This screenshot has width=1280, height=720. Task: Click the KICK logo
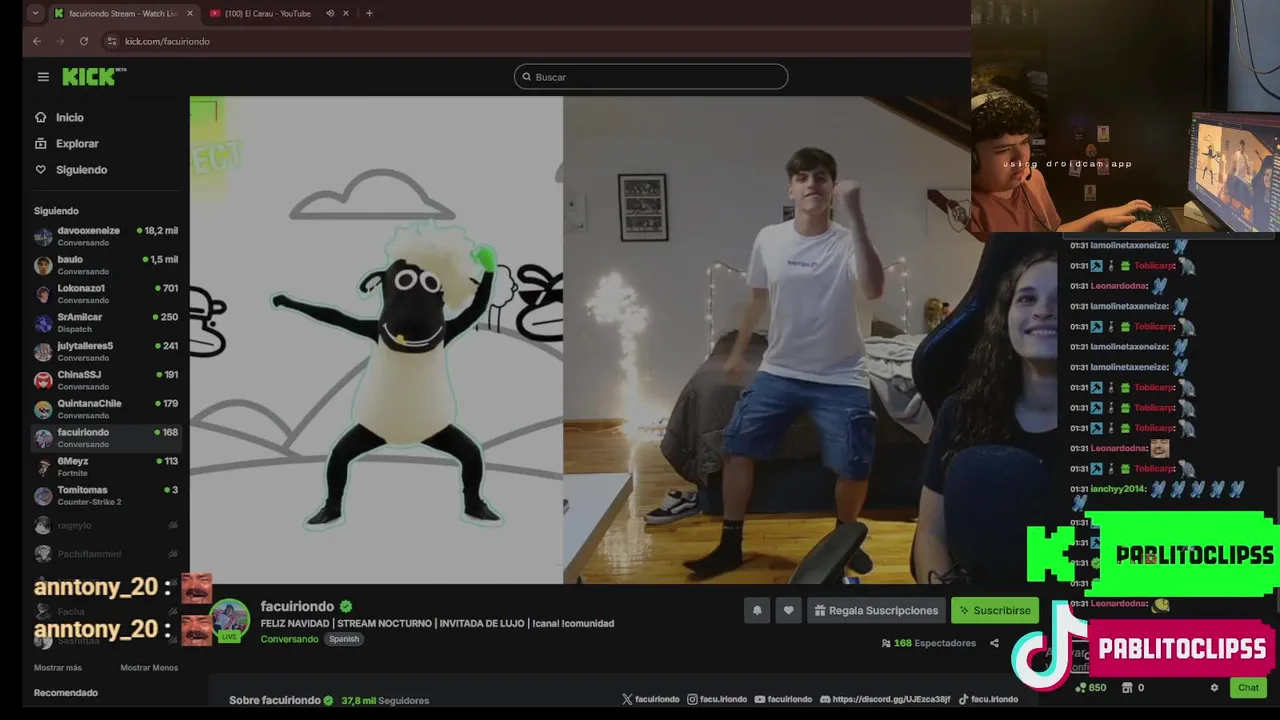(x=93, y=77)
